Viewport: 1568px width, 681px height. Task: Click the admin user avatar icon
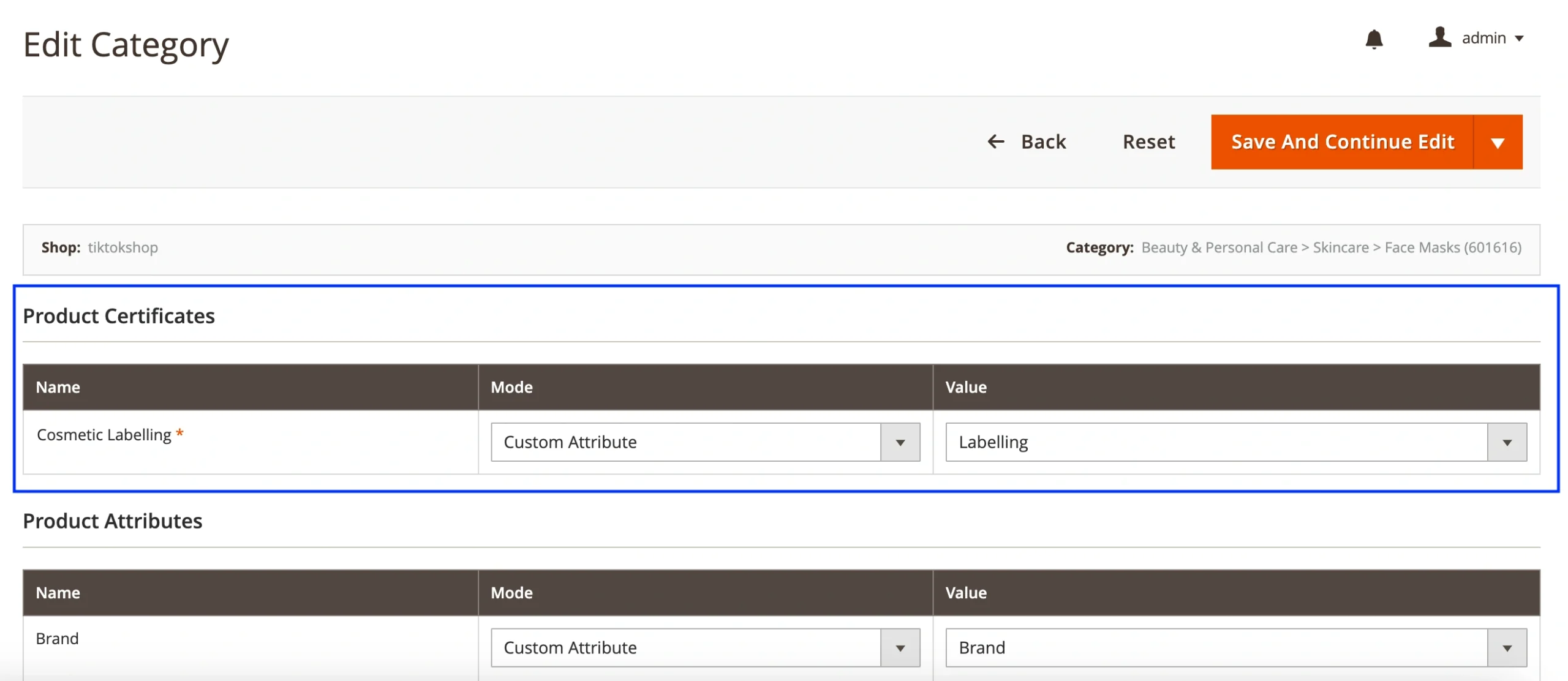(1439, 37)
